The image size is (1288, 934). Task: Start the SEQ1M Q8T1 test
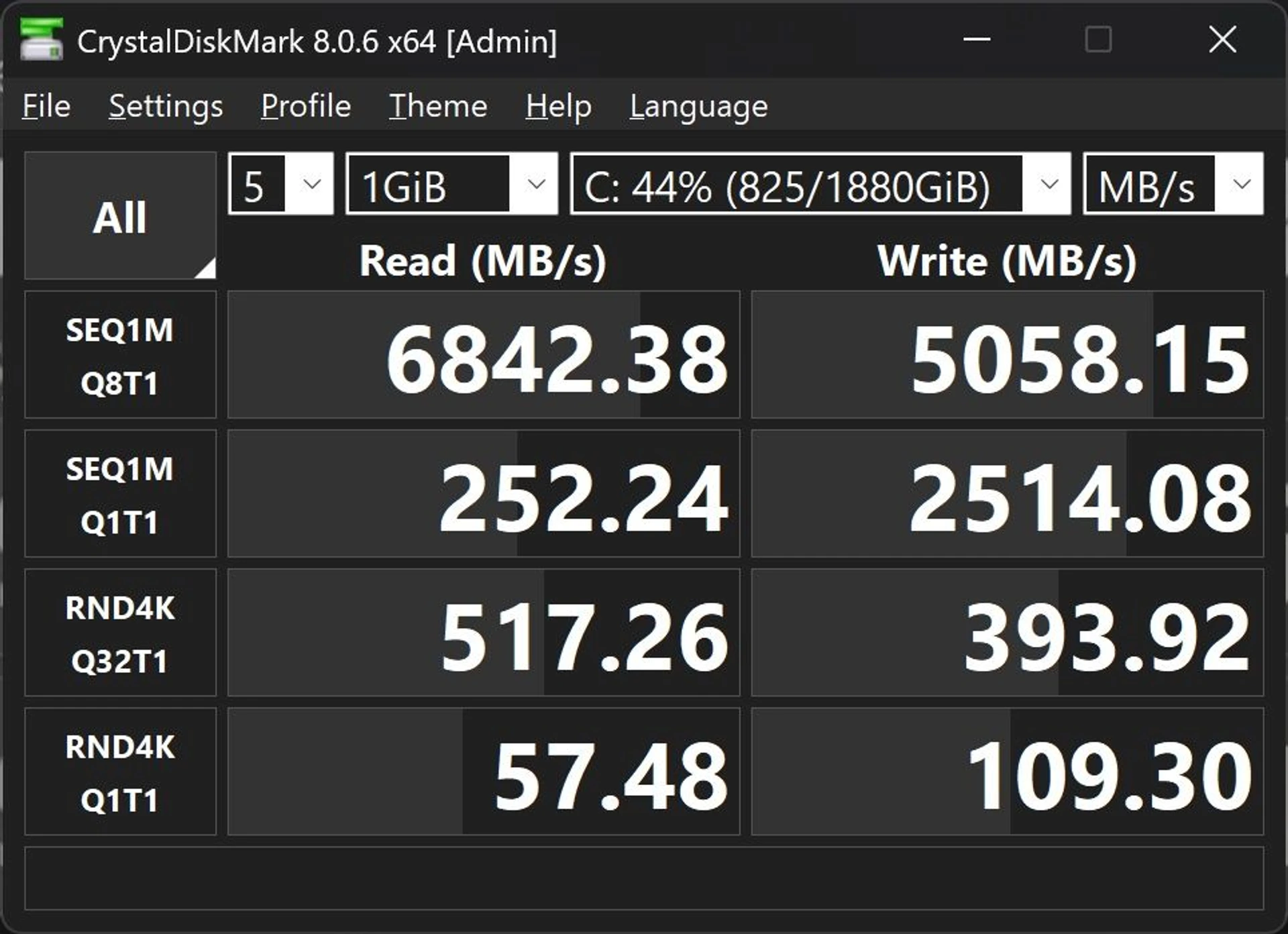[x=120, y=355]
